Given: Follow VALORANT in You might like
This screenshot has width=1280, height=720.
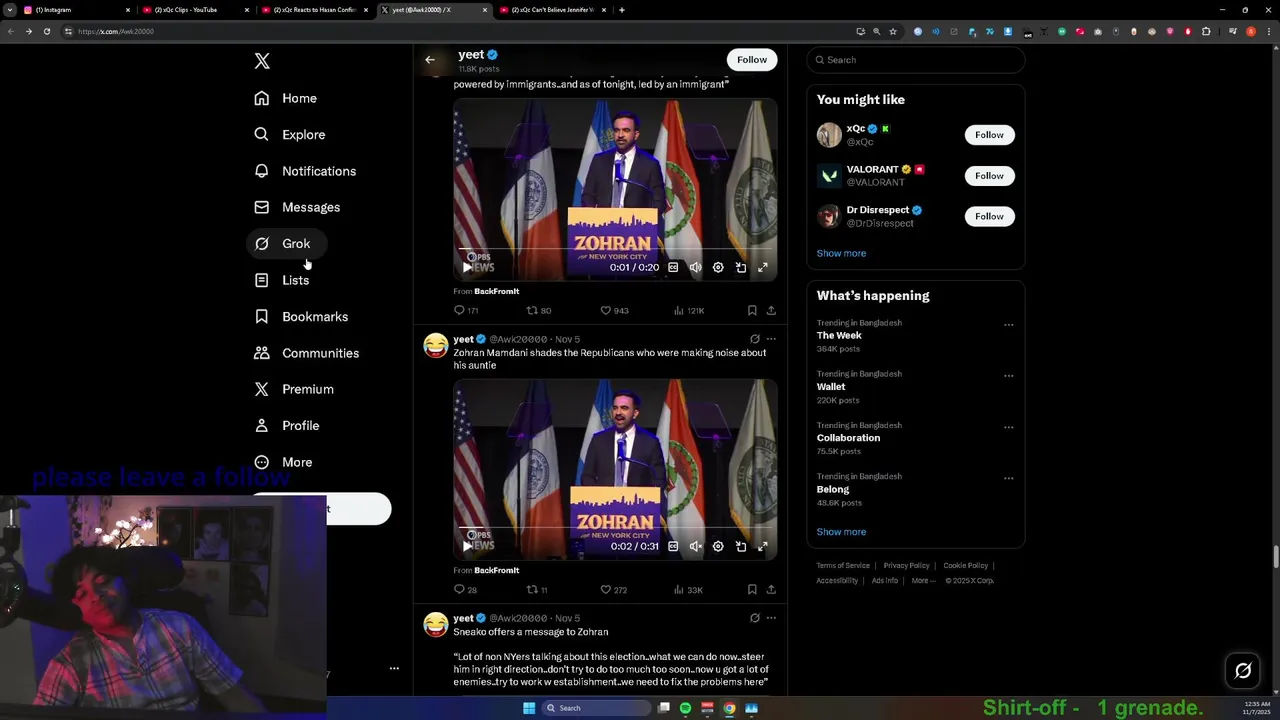Looking at the screenshot, I should click(989, 176).
